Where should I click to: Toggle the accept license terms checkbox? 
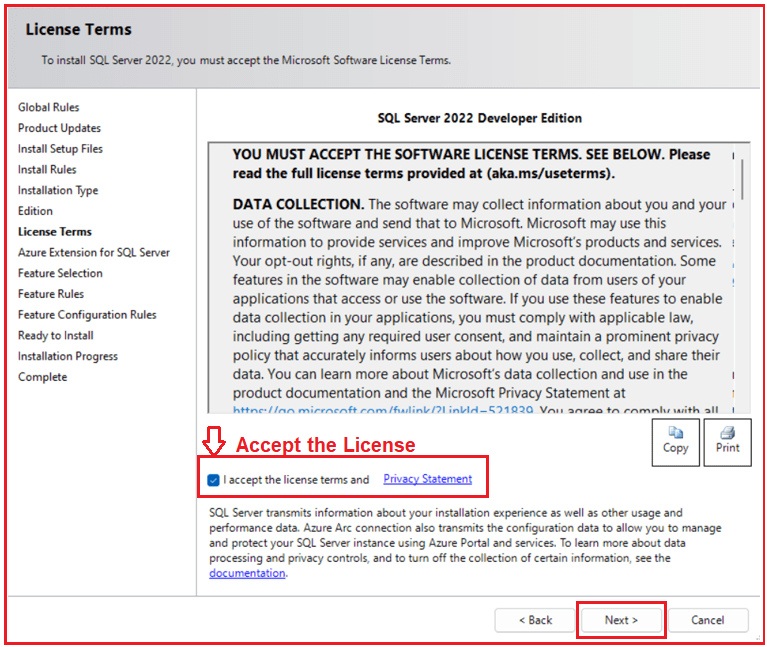tap(213, 480)
